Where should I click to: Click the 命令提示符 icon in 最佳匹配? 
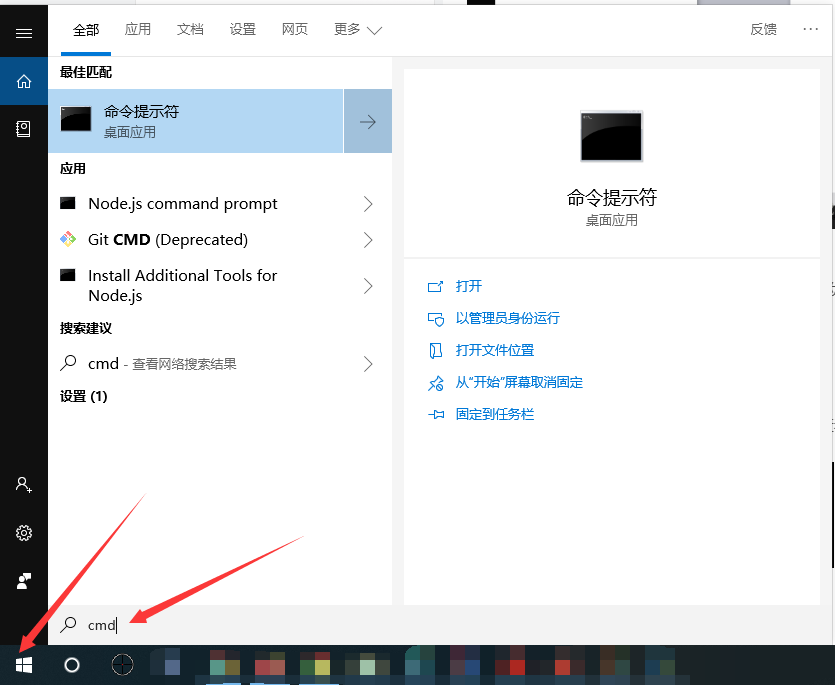[x=76, y=120]
